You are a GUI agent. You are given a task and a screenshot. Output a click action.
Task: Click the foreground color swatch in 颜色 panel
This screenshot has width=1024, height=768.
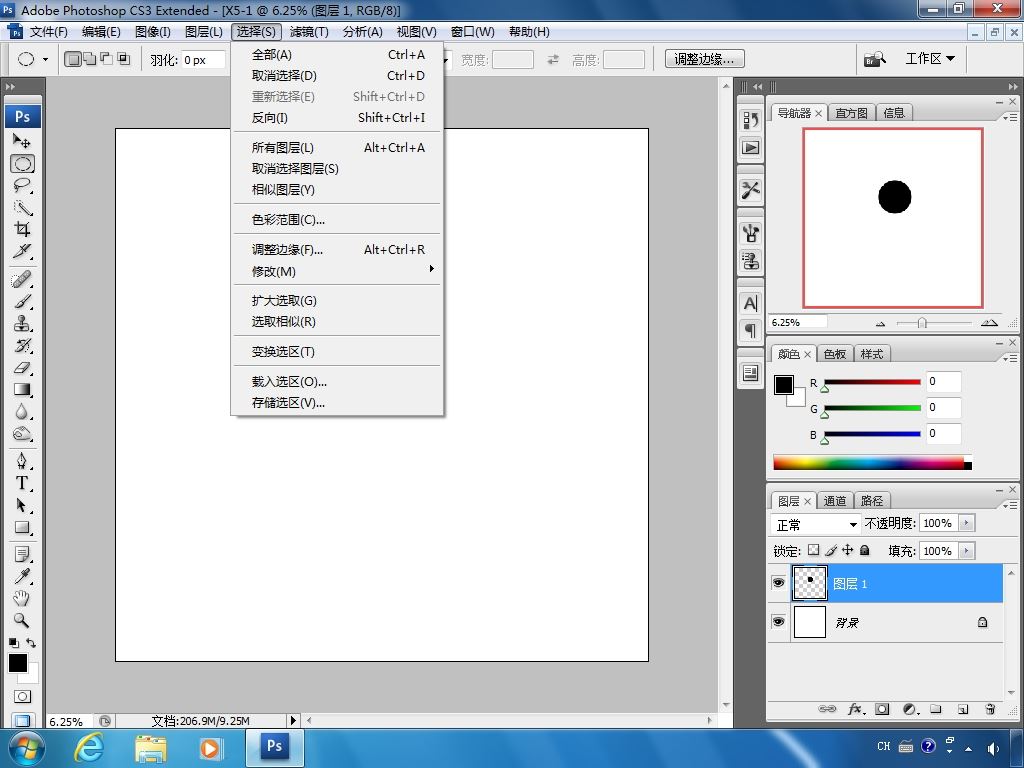click(784, 385)
